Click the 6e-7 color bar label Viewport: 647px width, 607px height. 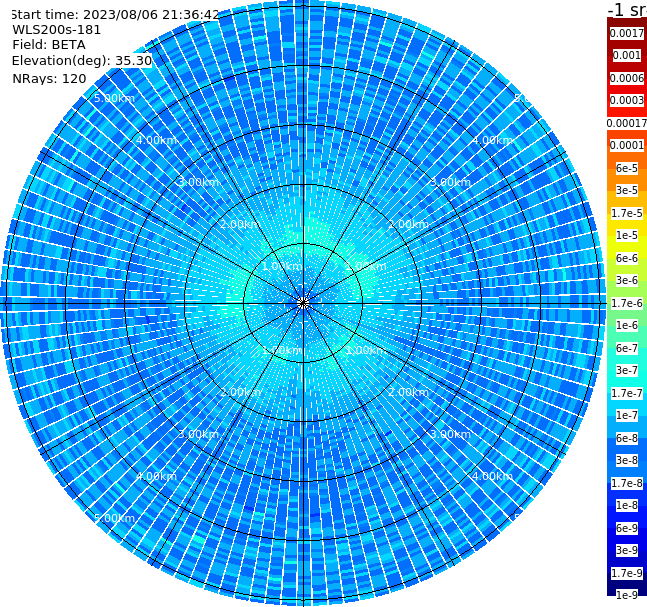click(x=627, y=348)
